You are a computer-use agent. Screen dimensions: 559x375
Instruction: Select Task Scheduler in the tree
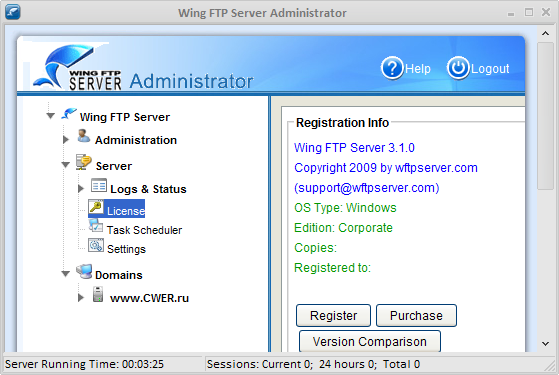point(144,230)
